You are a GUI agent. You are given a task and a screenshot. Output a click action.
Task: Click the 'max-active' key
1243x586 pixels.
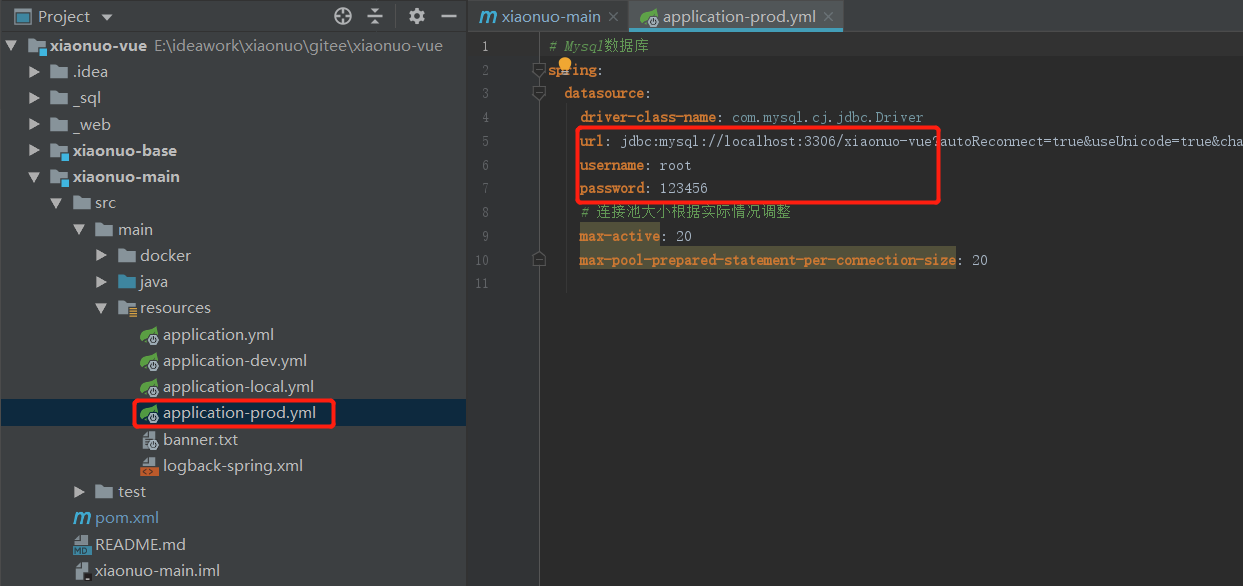click(x=619, y=237)
